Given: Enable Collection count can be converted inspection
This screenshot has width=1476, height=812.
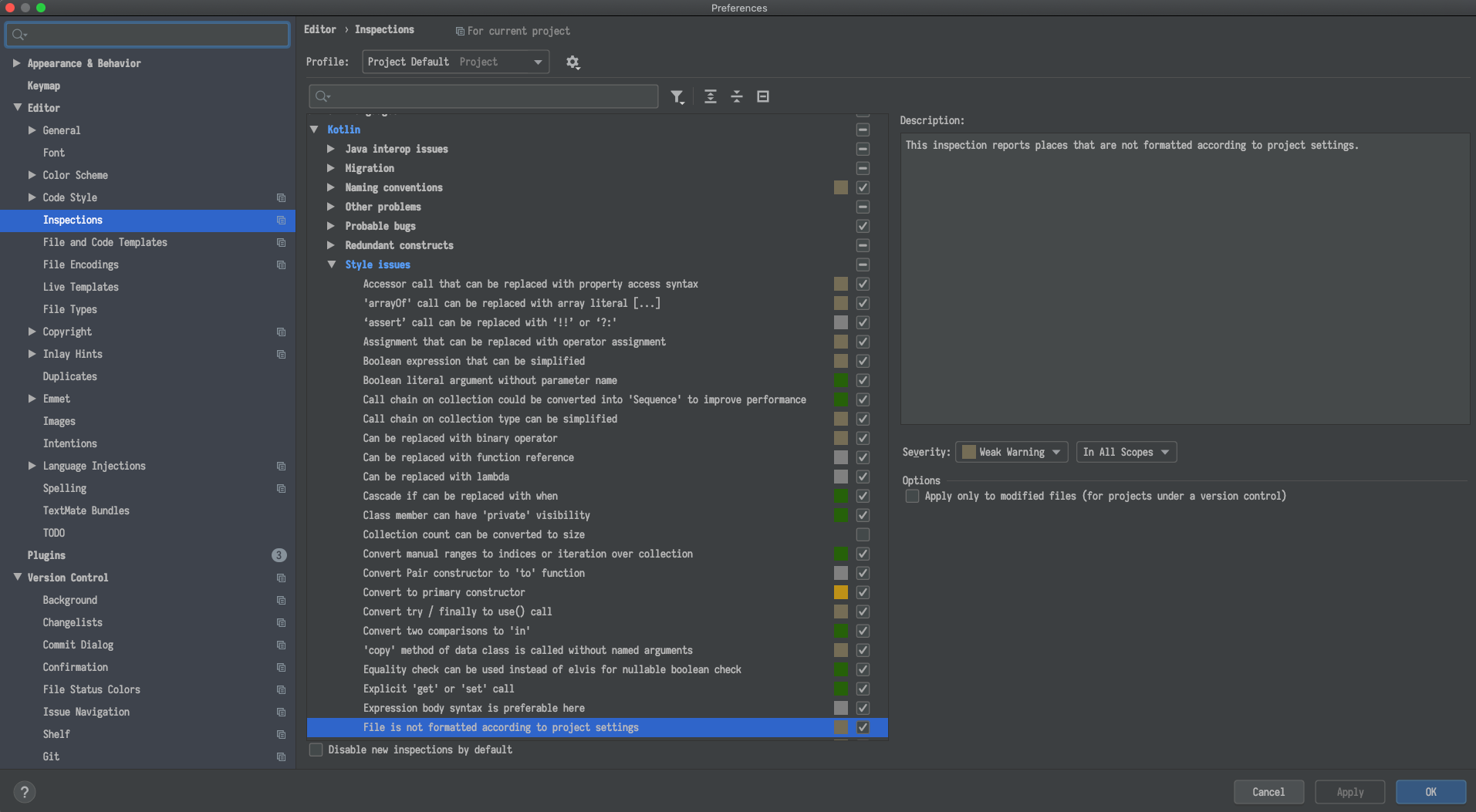Looking at the screenshot, I should pyautogui.click(x=863, y=534).
